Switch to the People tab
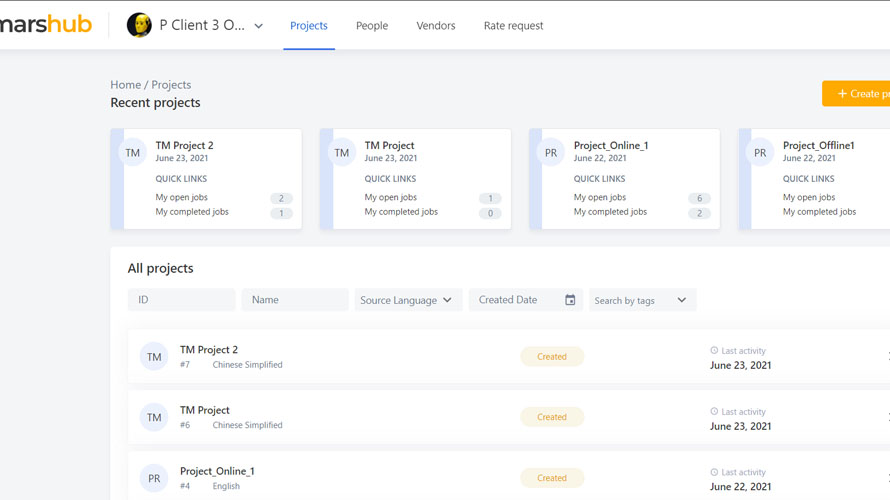The width and height of the screenshot is (890, 500). pyautogui.click(x=372, y=26)
